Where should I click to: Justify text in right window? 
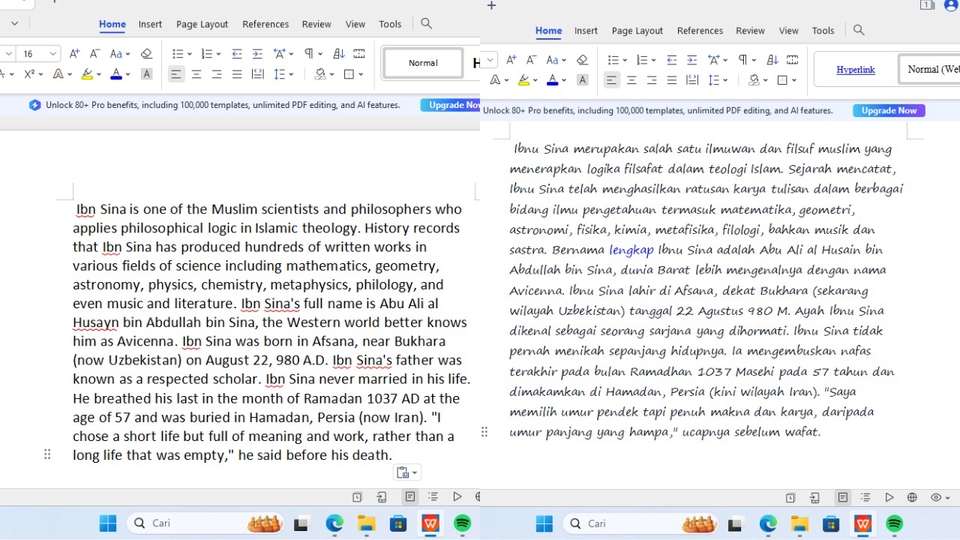click(x=672, y=80)
